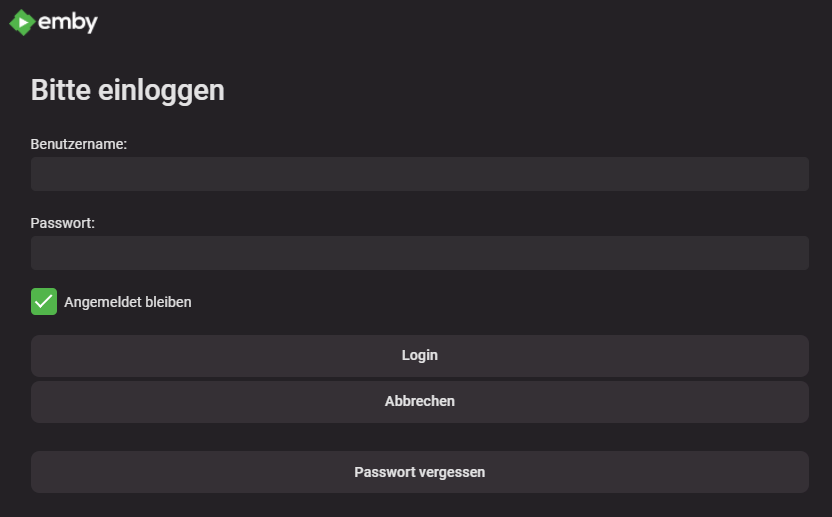Screen dimensions: 832x517
Task: Click the white checkmark in green box
Action: 44,301
